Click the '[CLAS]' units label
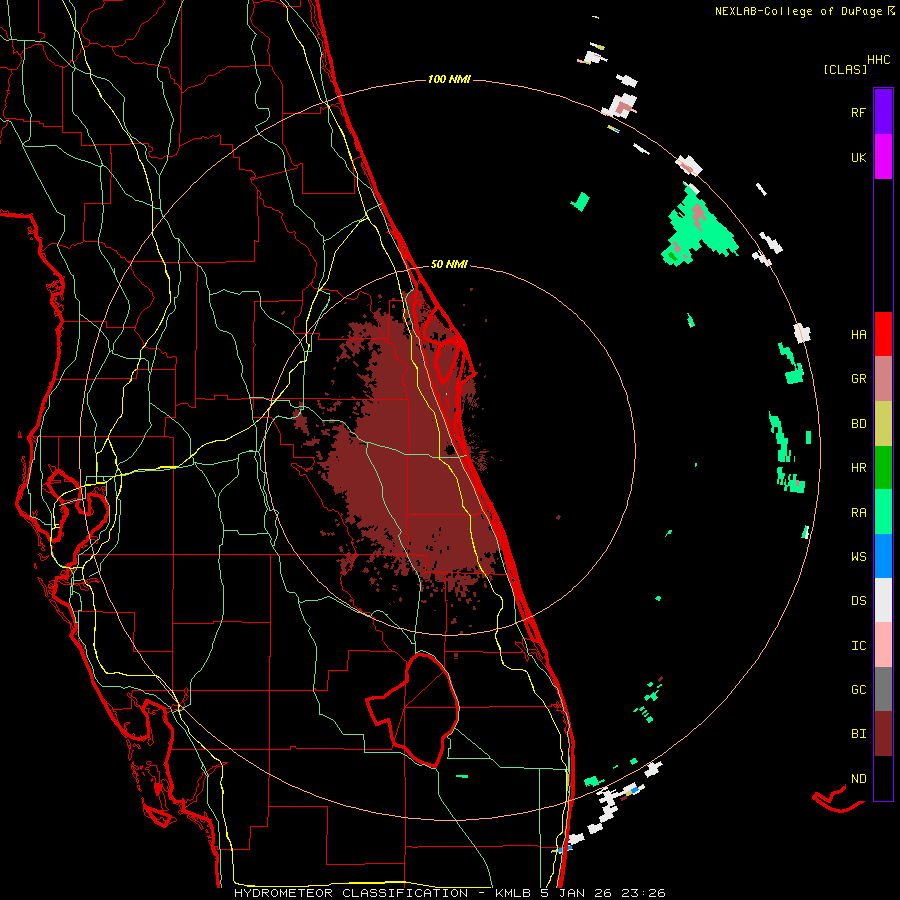This screenshot has height=900, width=900. (845, 69)
